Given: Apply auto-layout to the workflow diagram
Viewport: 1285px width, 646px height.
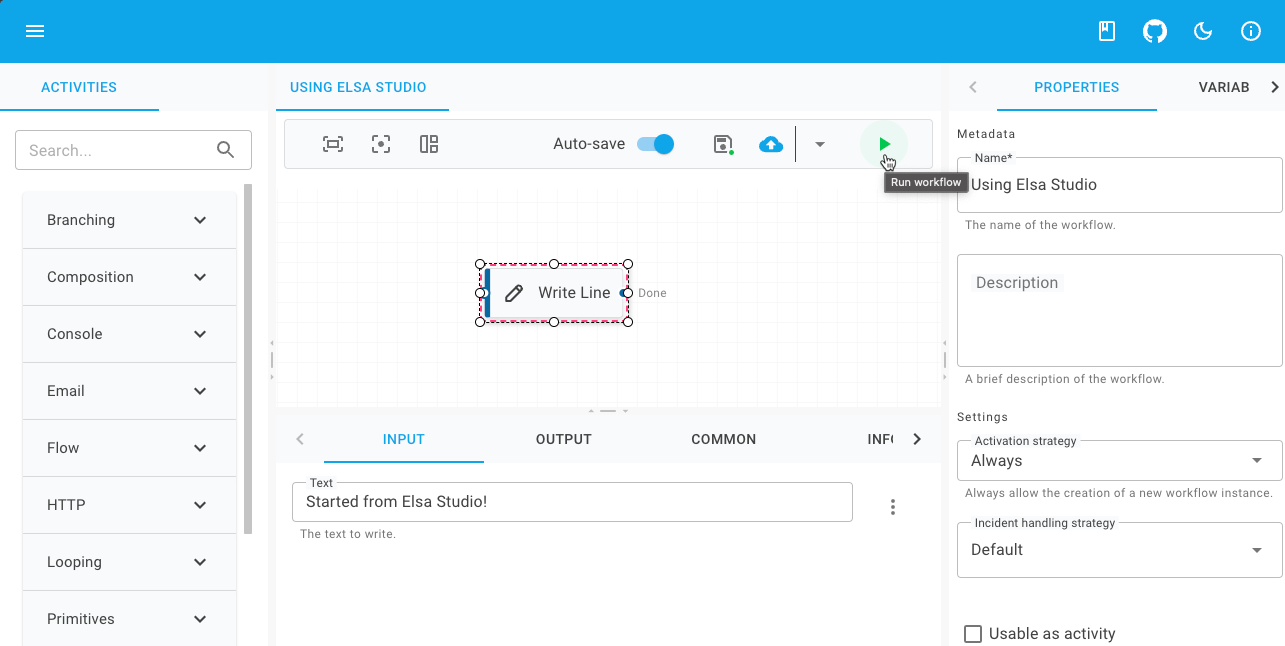Looking at the screenshot, I should tap(428, 144).
